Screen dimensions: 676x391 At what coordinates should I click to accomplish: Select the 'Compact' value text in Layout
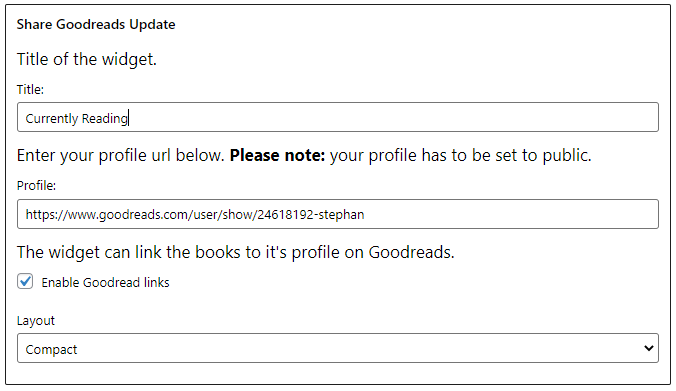tap(51, 349)
